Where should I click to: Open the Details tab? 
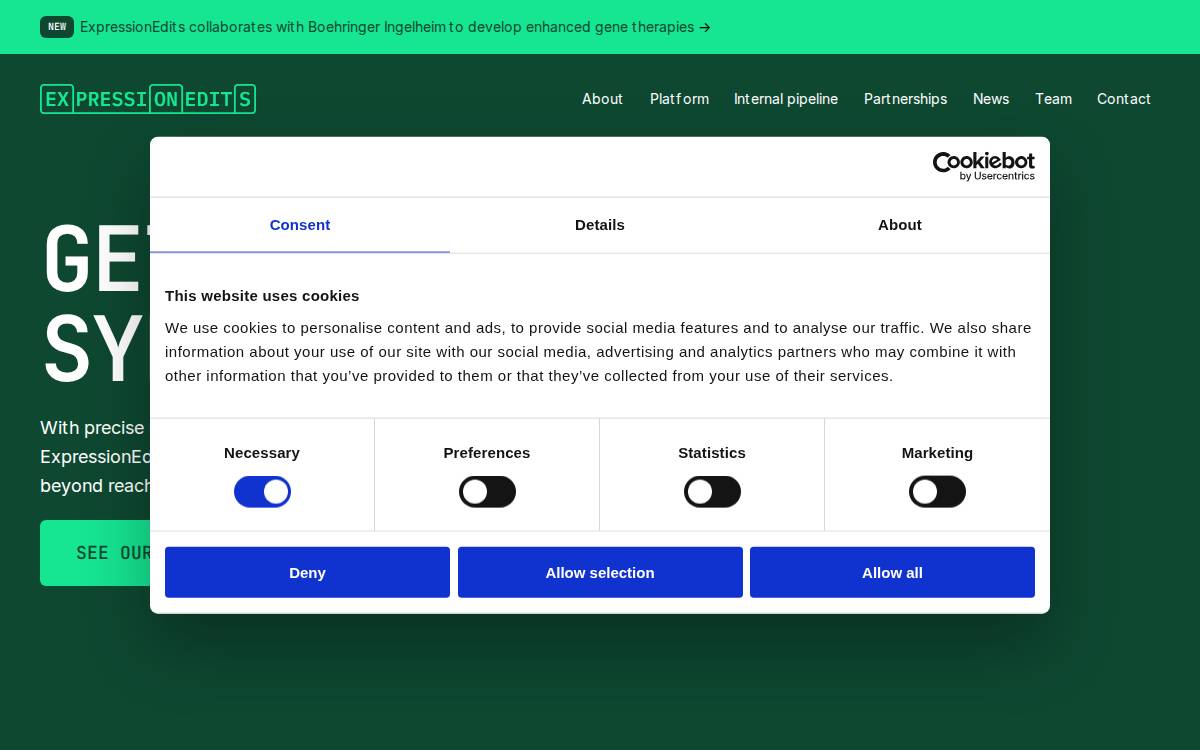coord(600,225)
